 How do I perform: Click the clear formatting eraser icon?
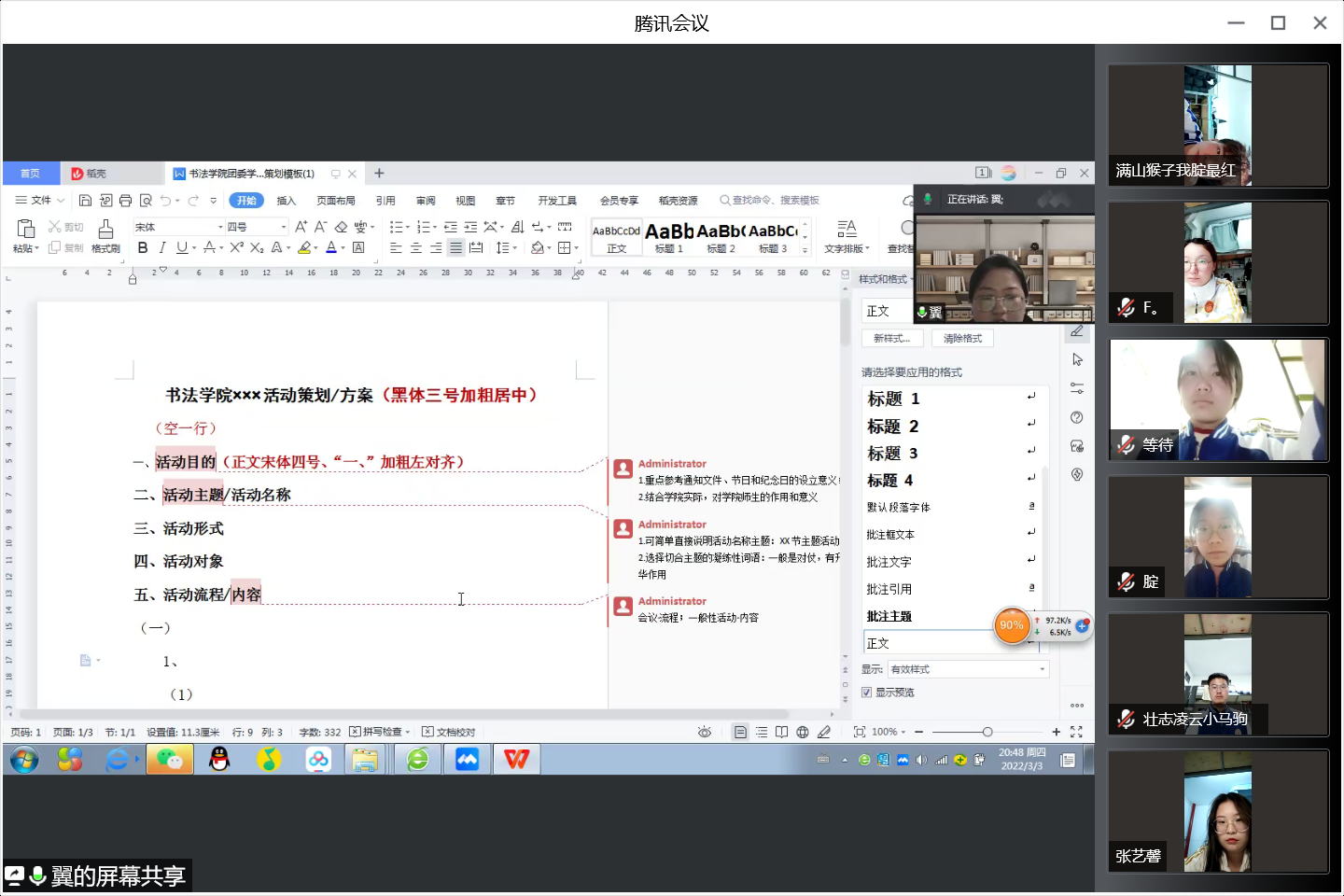[x=341, y=227]
